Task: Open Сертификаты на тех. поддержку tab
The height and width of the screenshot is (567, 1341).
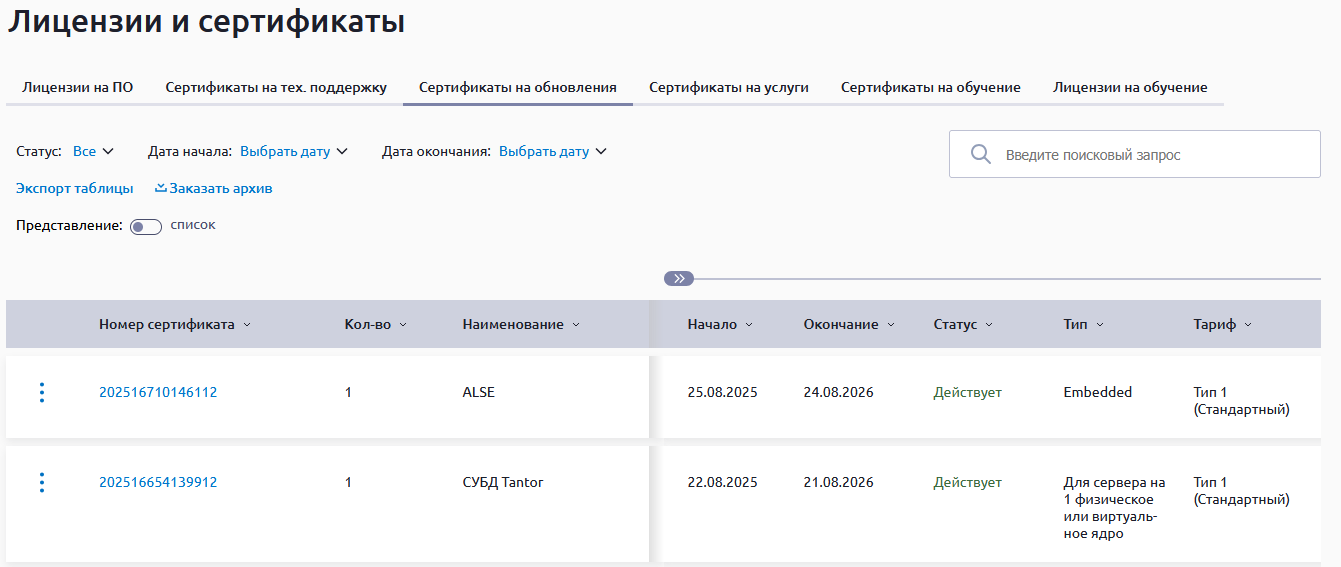Action: [275, 88]
